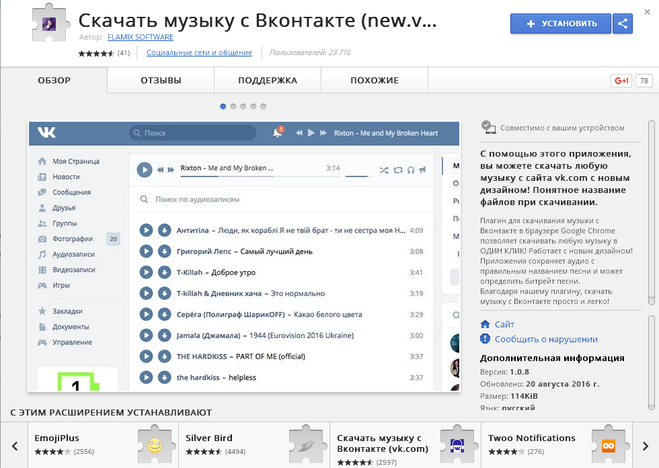Click Игры in the VK sidebar
This screenshot has width=659, height=468.
(x=54, y=286)
